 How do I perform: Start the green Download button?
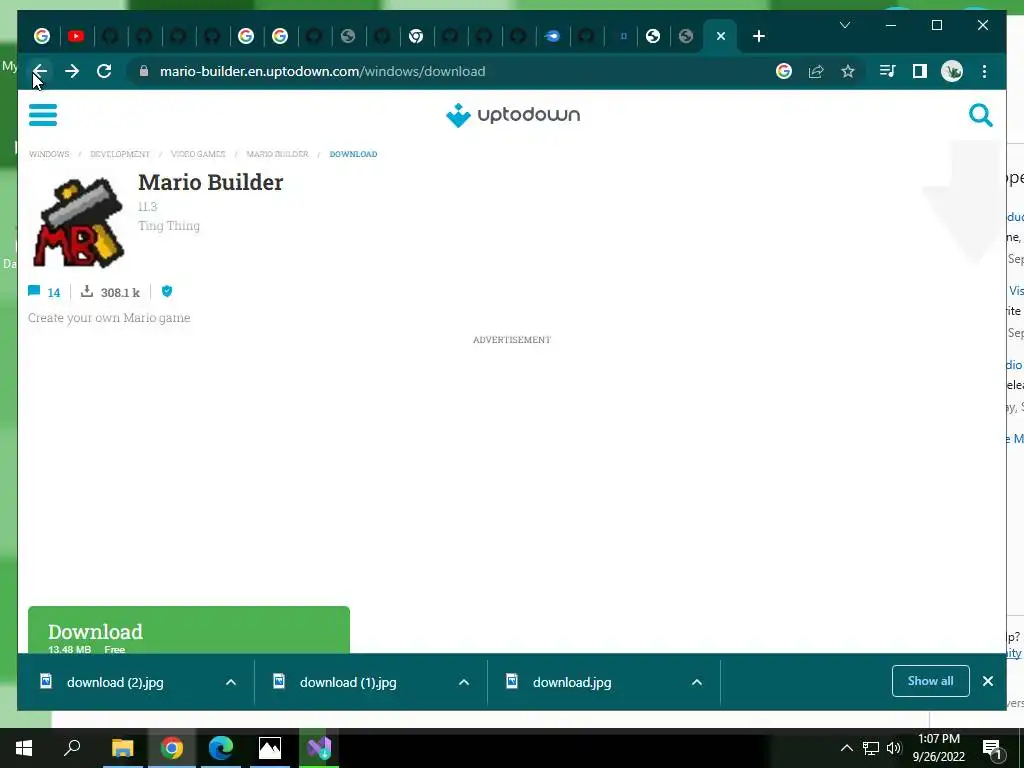tap(189, 630)
